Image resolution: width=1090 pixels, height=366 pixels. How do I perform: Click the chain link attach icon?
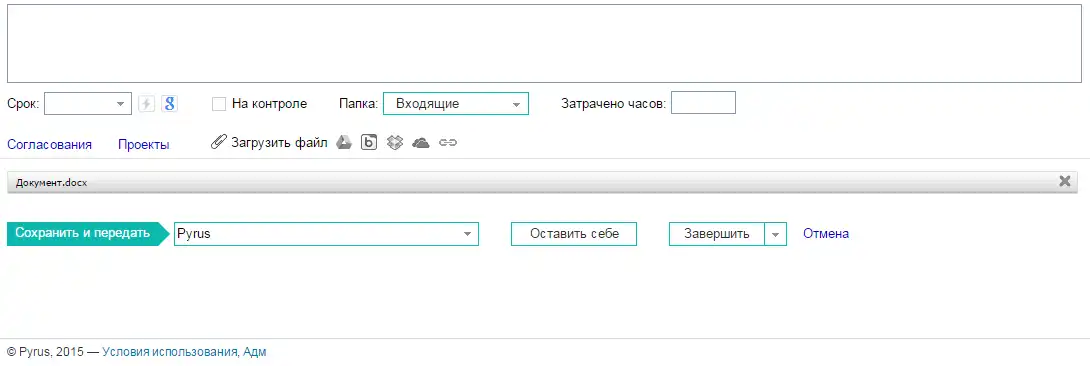click(448, 143)
